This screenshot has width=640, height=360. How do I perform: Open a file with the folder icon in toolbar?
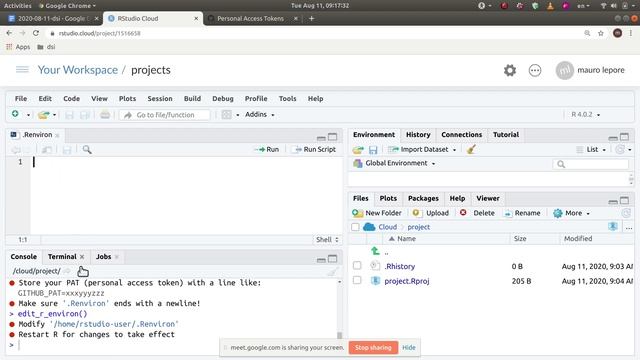(x=43, y=115)
